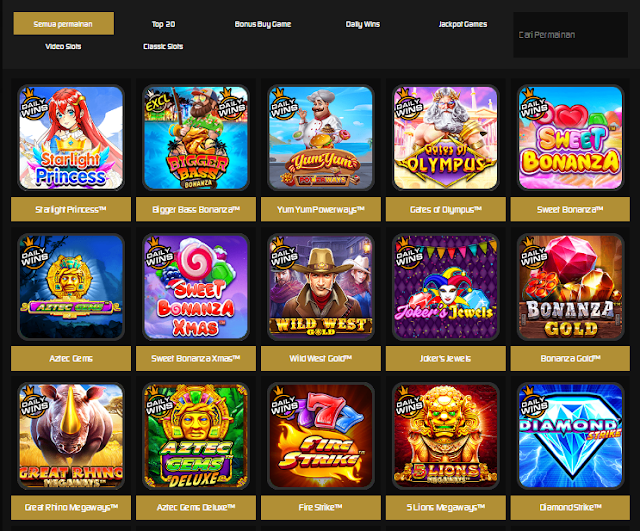
Task: Filter by Classic Slots
Action: [163, 46]
